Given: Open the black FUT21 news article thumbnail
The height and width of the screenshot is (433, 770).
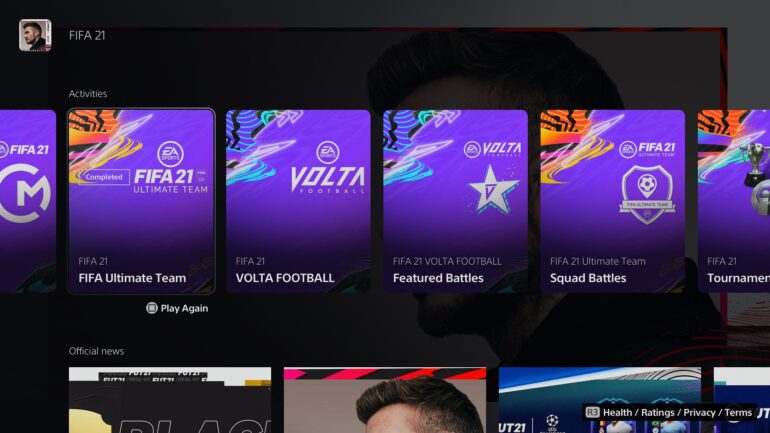Looking at the screenshot, I should [x=170, y=400].
